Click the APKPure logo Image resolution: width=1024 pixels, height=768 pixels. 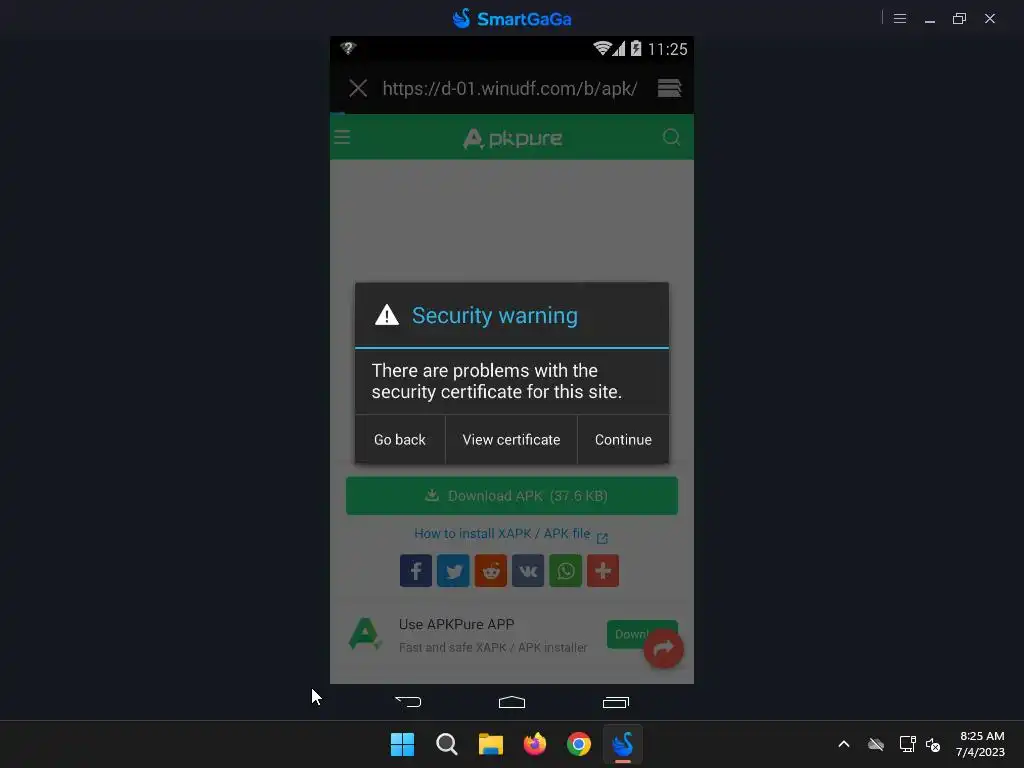coord(513,138)
